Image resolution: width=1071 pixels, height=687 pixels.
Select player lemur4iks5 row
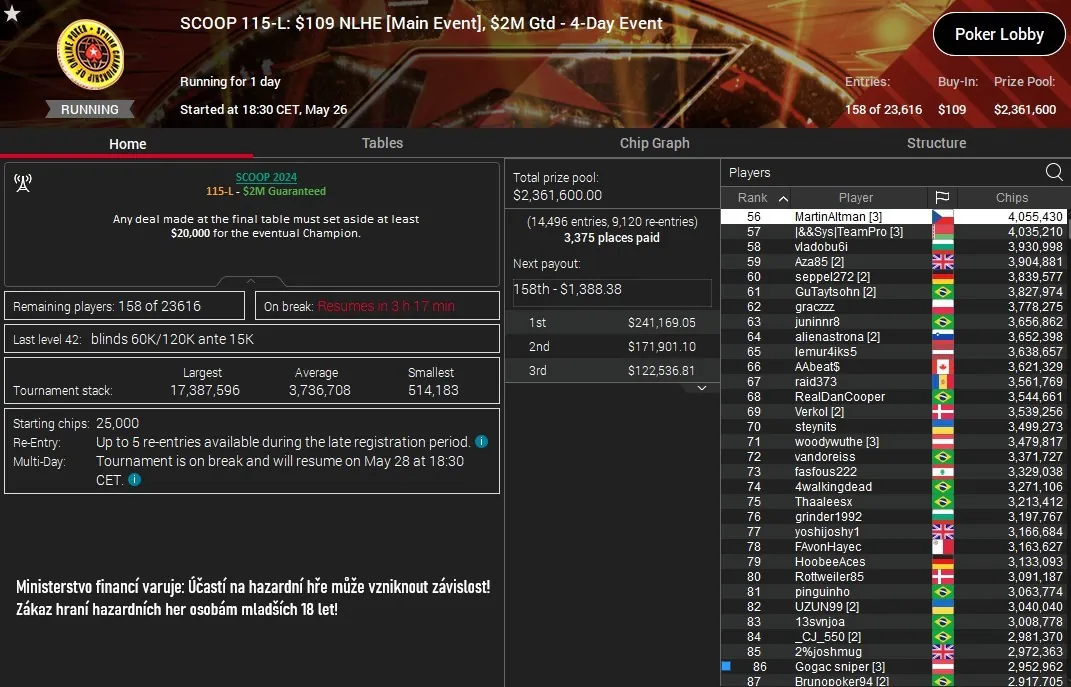click(893, 352)
